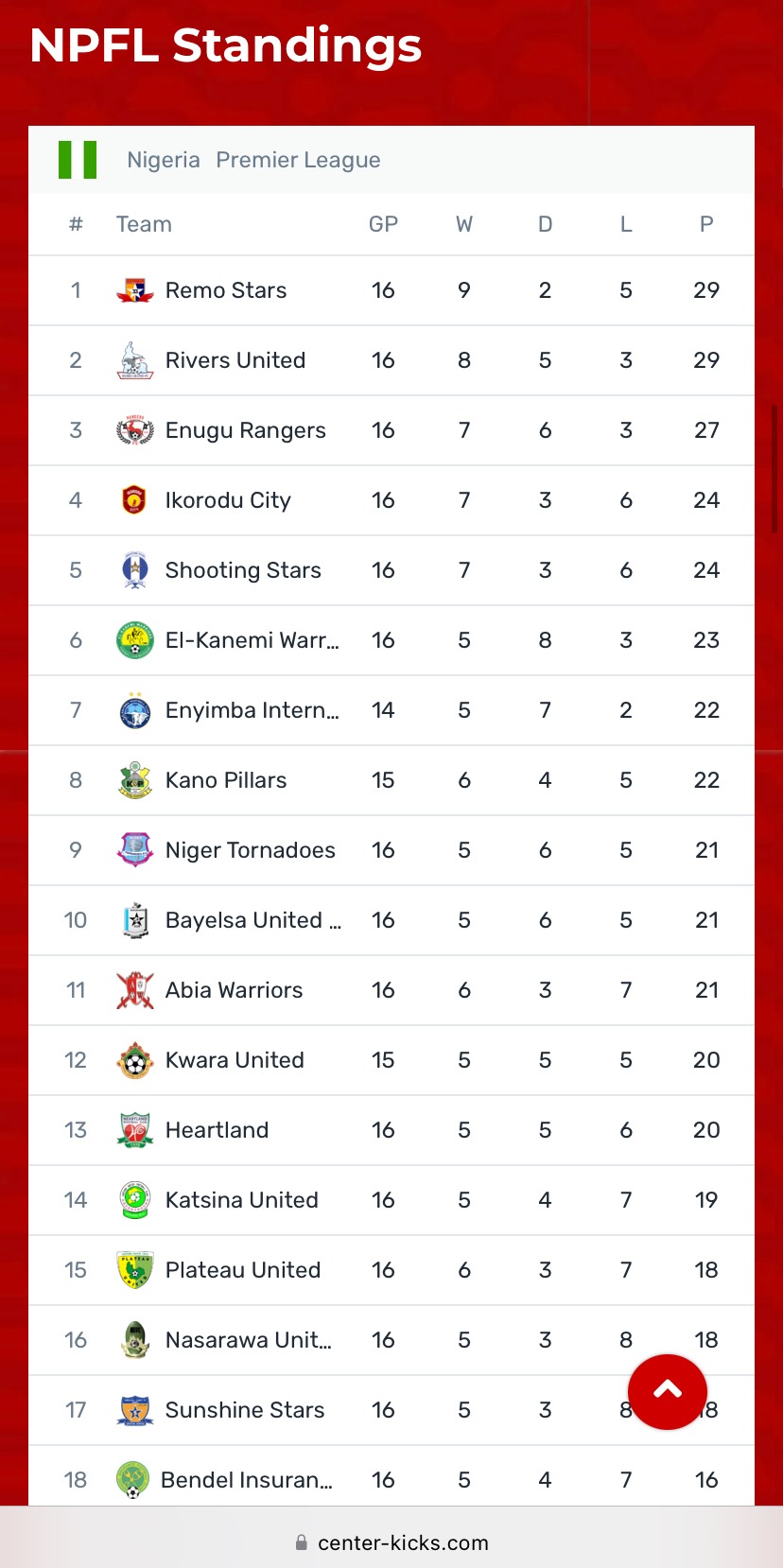Image resolution: width=783 pixels, height=1568 pixels.
Task: Tap the Abia Warriors crest icon
Action: [x=135, y=990]
